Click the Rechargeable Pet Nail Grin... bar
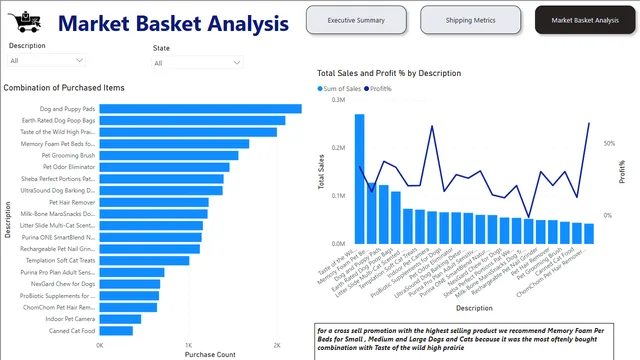The height and width of the screenshot is (360, 640). click(x=150, y=249)
